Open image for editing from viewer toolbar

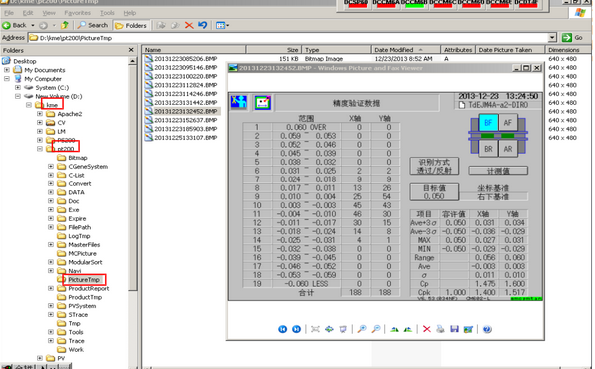click(x=468, y=329)
